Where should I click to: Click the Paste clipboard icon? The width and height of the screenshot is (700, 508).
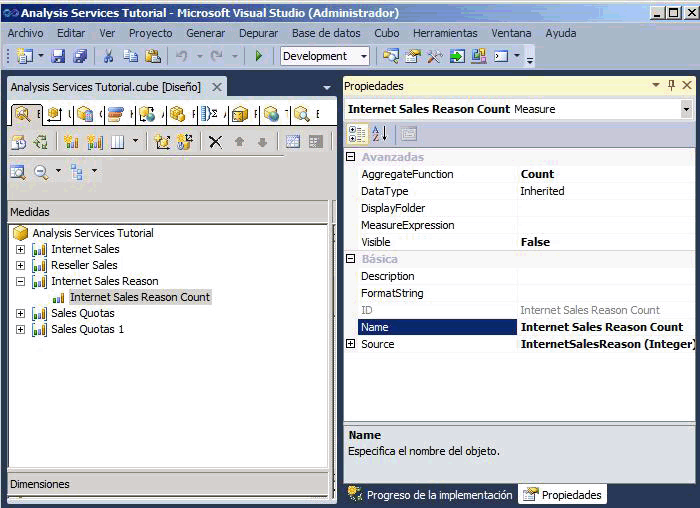click(x=153, y=56)
